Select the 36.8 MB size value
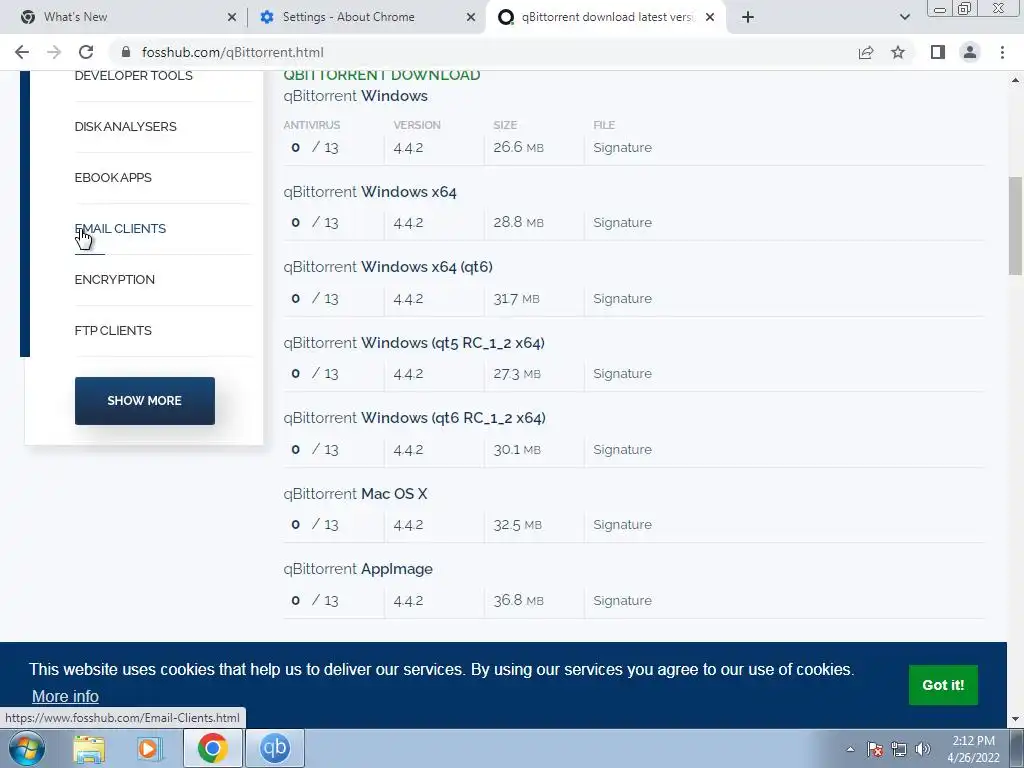 518,600
